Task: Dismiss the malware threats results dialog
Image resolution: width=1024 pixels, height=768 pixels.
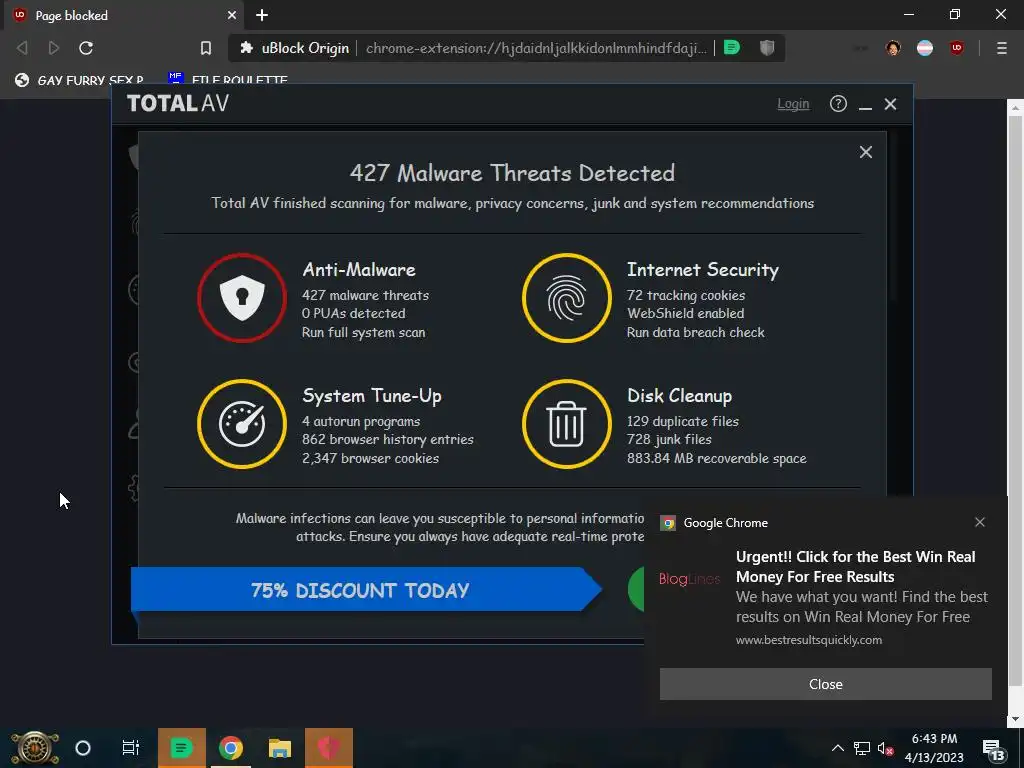Action: tap(865, 152)
